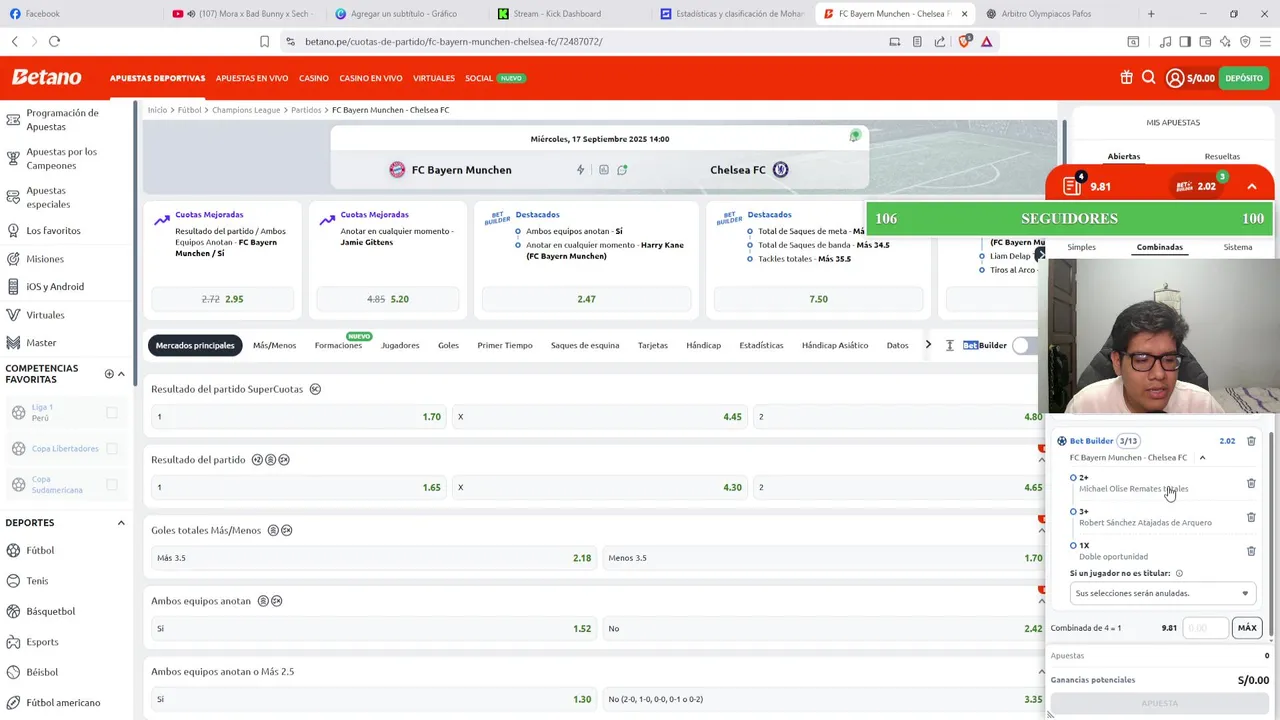Screen dimensions: 1280x720
Task: Collapse the bet slip header chevron
Action: 1252,186
